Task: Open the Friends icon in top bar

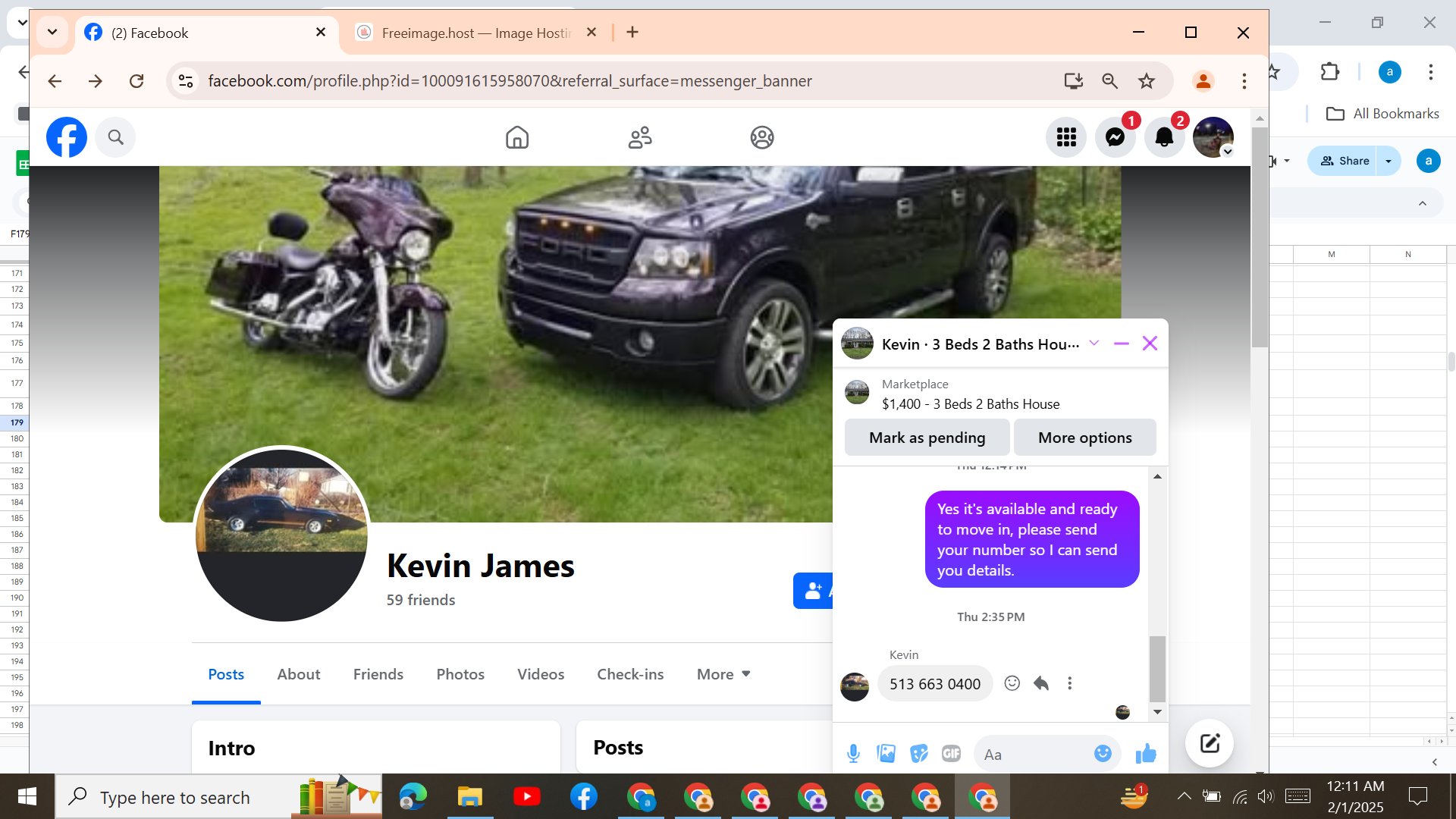Action: click(x=640, y=137)
